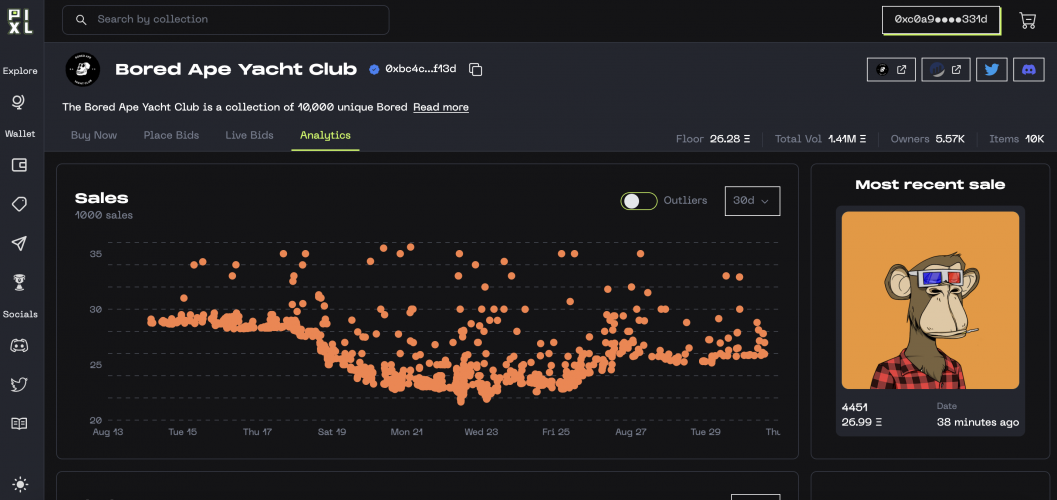Open the shopping cart
The height and width of the screenshot is (500, 1057).
[1027, 20]
